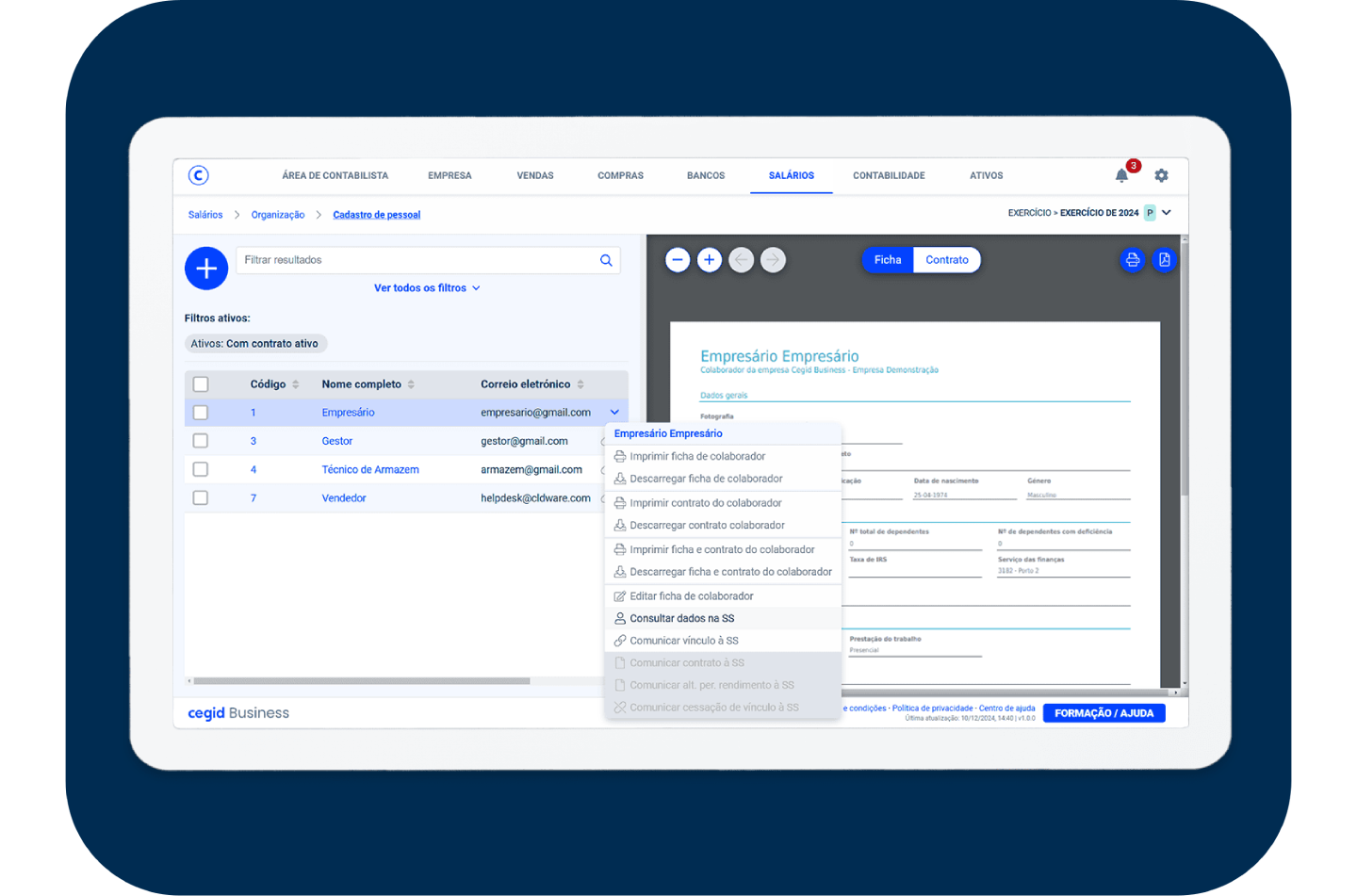Download the document as a PDF file
Image resolution: width=1357 pixels, height=896 pixels.
(1165, 260)
